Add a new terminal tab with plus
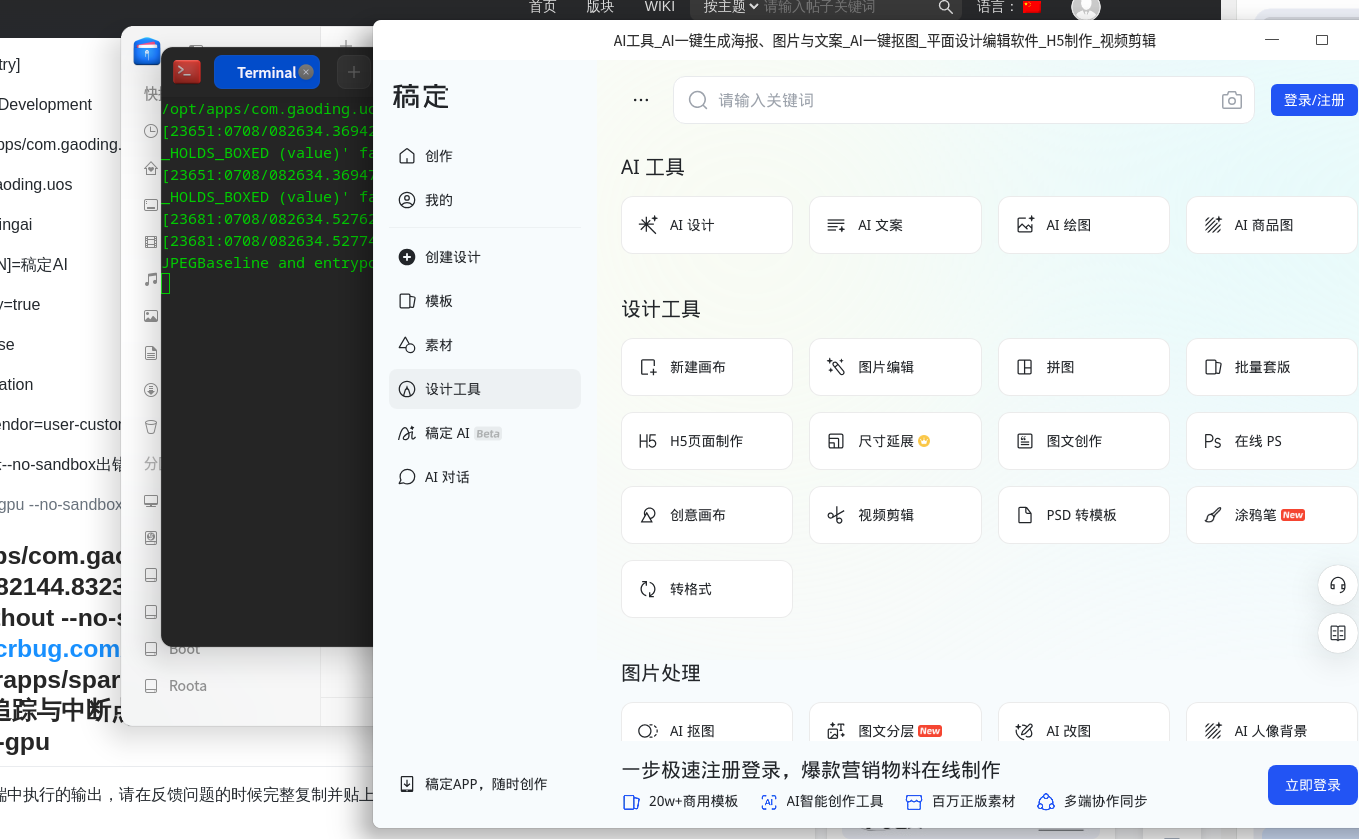This screenshot has height=839, width=1359. 353,72
